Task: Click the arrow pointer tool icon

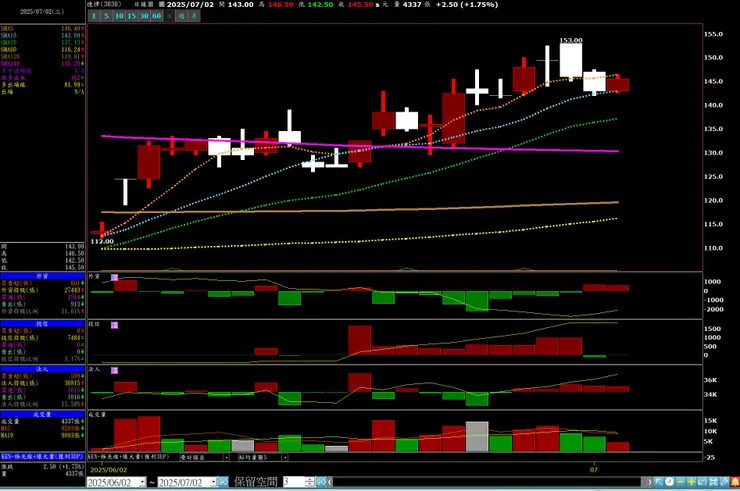Action: pos(659,482)
